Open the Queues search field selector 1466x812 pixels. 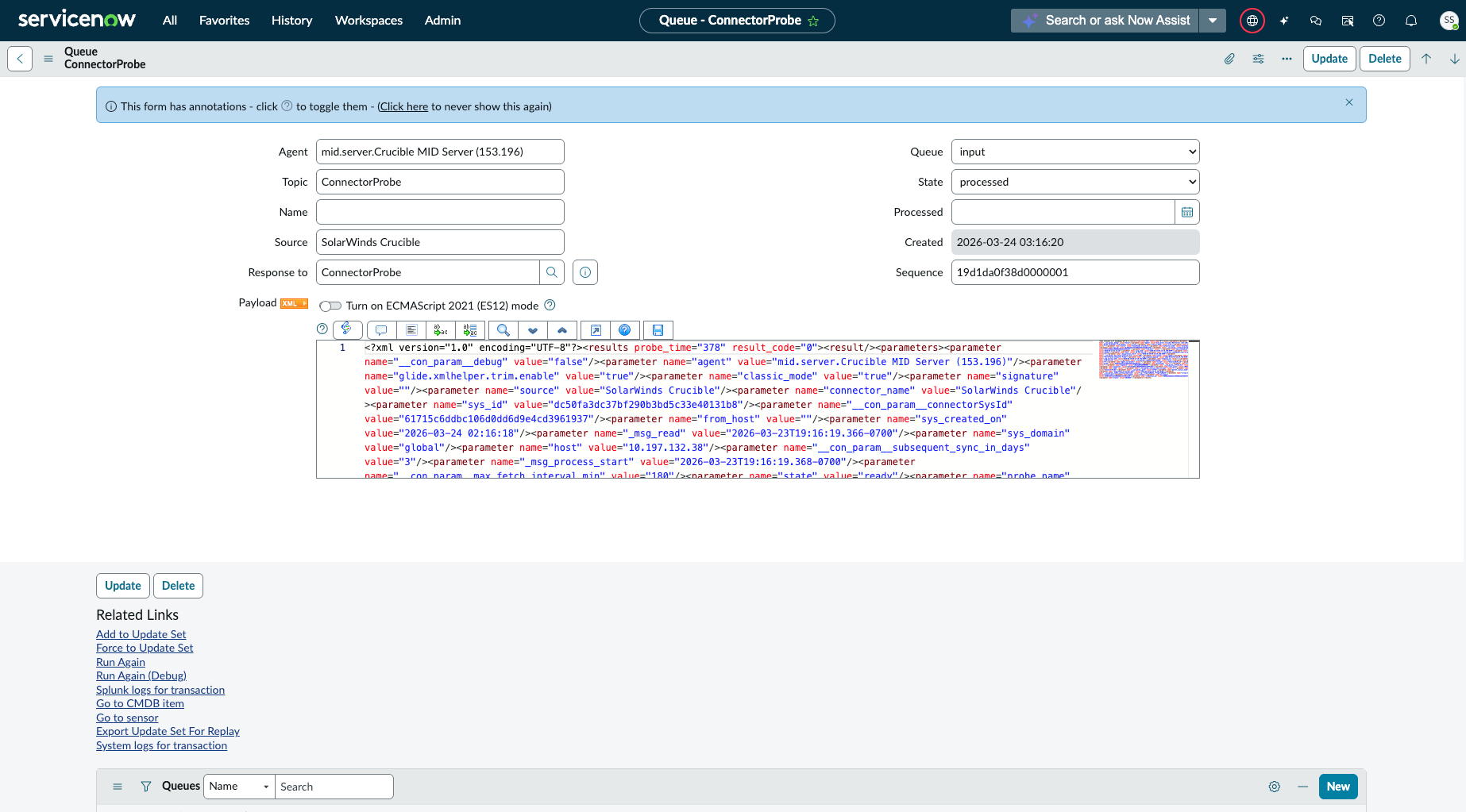[x=239, y=787]
